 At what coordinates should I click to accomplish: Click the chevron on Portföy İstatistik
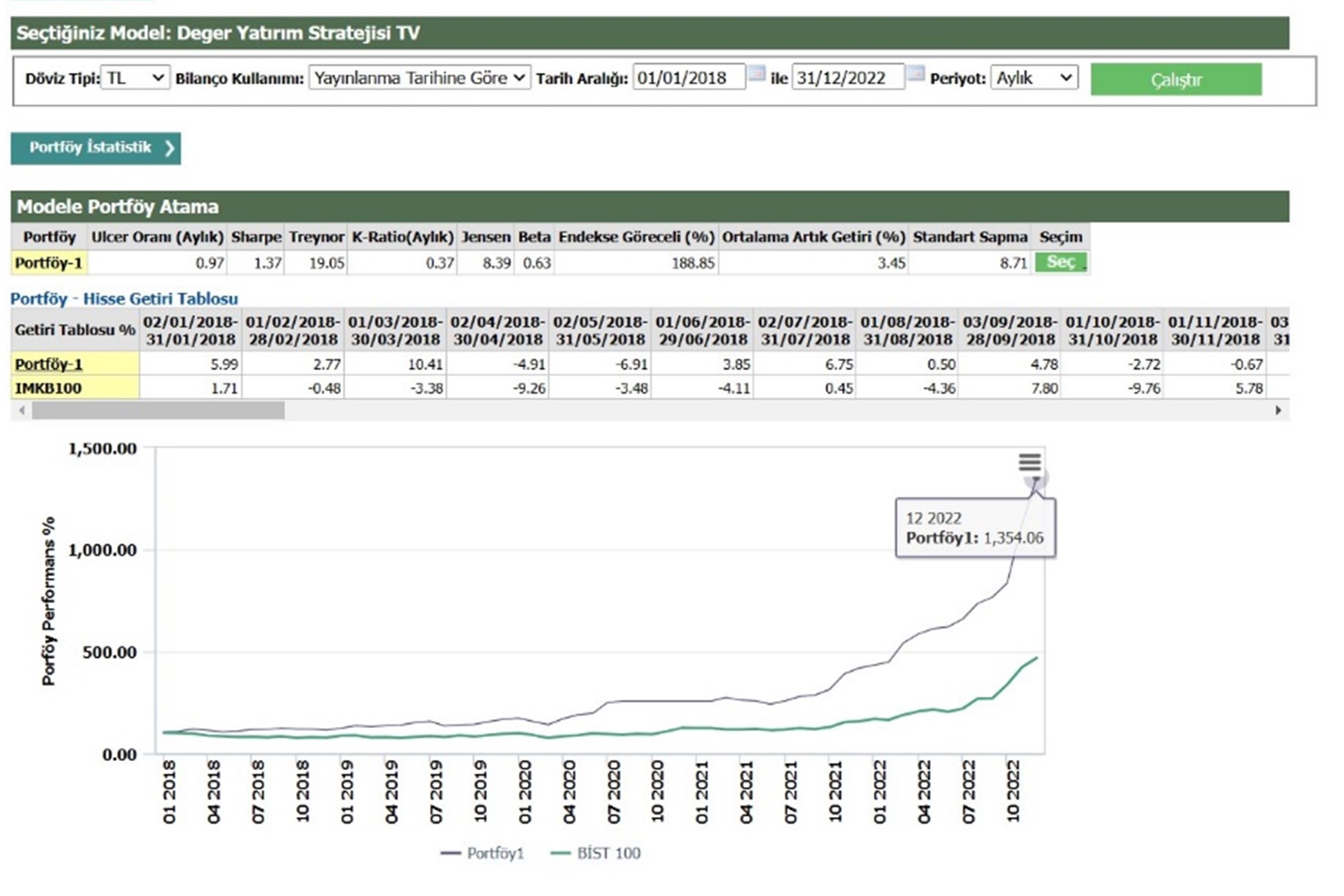[169, 148]
